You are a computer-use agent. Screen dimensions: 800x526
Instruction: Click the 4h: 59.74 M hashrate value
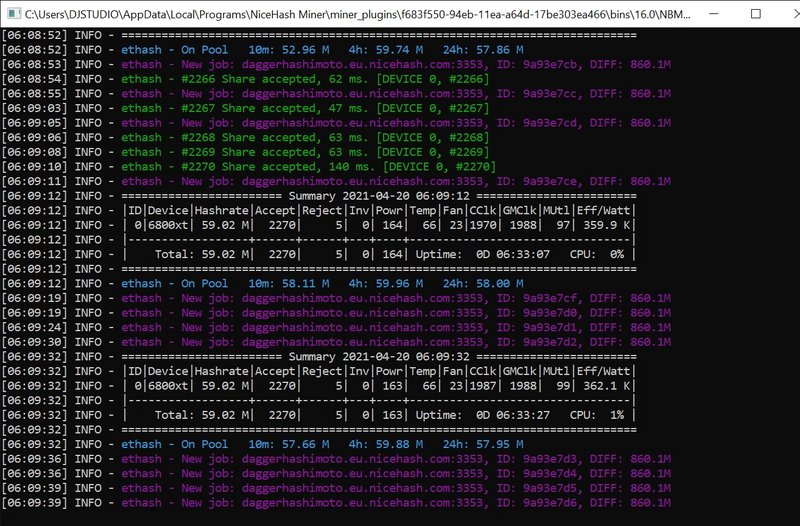click(386, 50)
